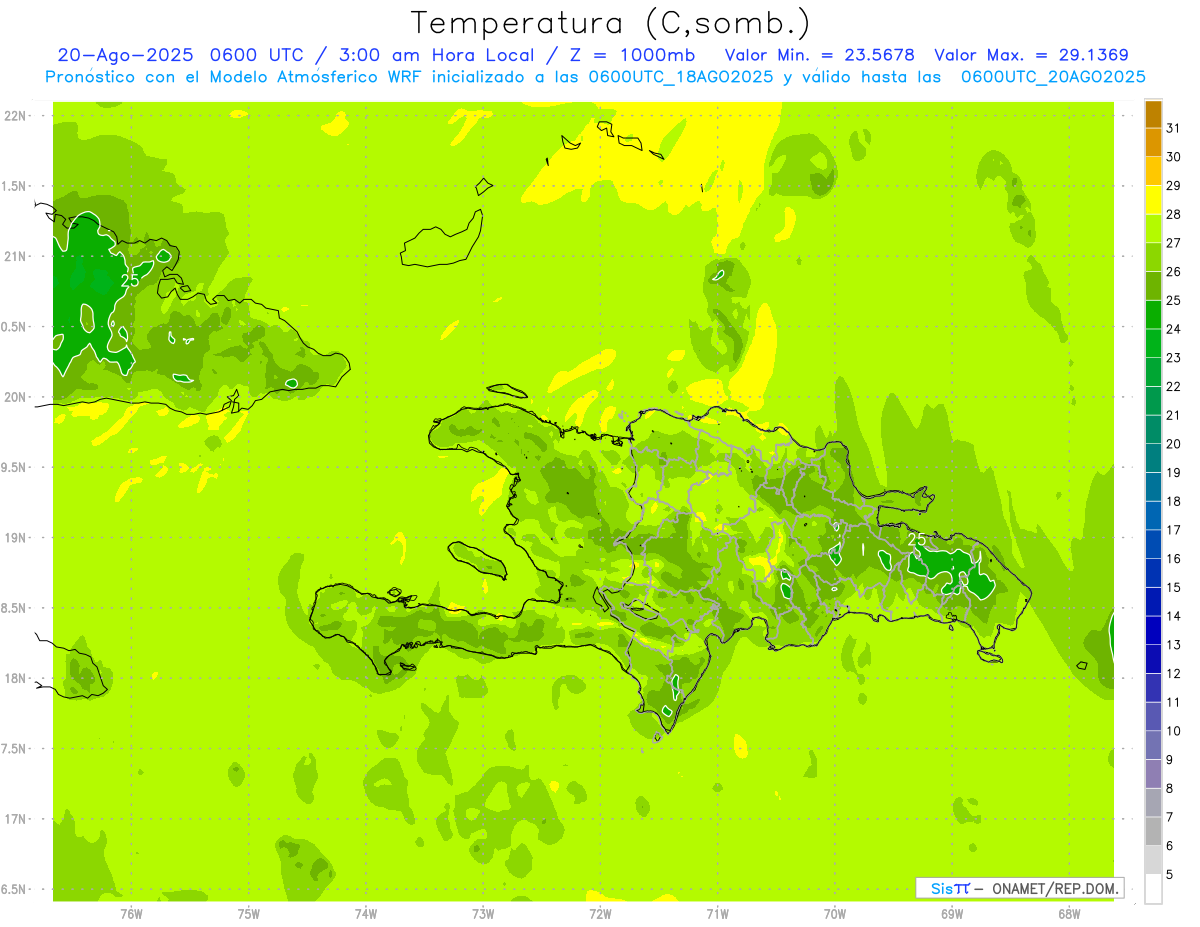Click the '20' label on the color legend
Screen dimensions: 1200x927
[x=1174, y=444]
